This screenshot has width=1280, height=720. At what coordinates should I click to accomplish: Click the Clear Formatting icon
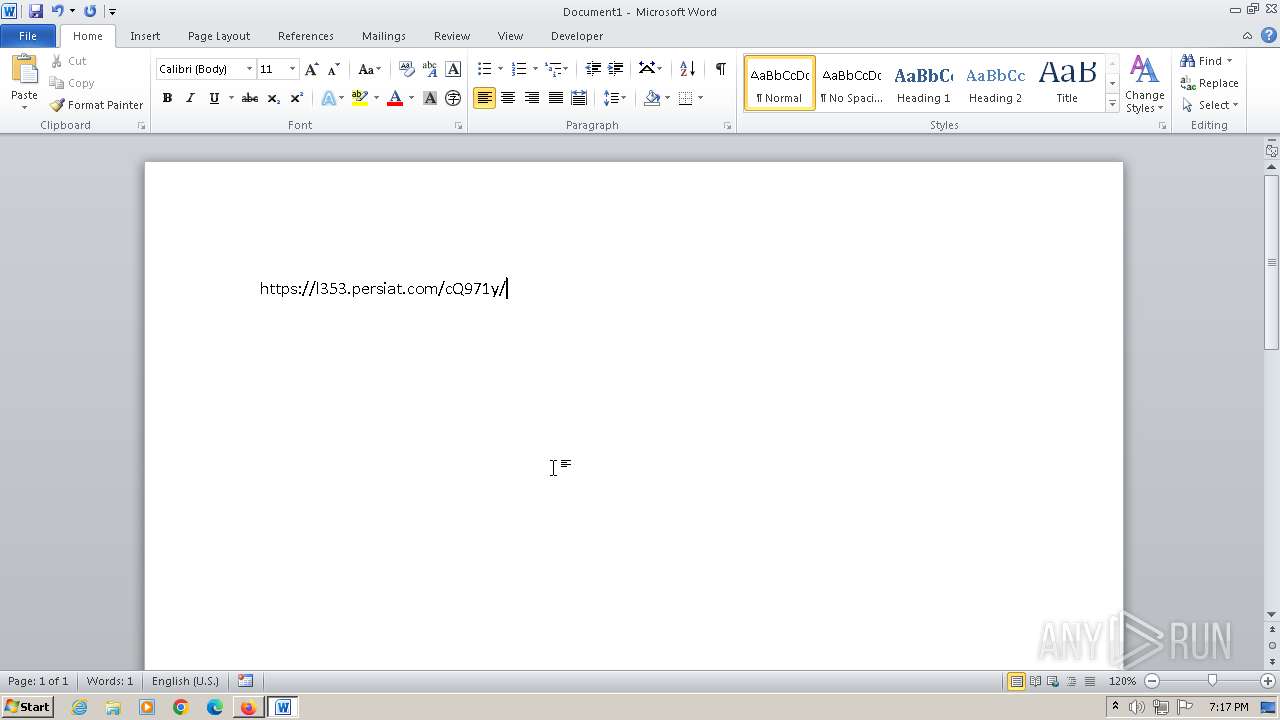pos(406,69)
